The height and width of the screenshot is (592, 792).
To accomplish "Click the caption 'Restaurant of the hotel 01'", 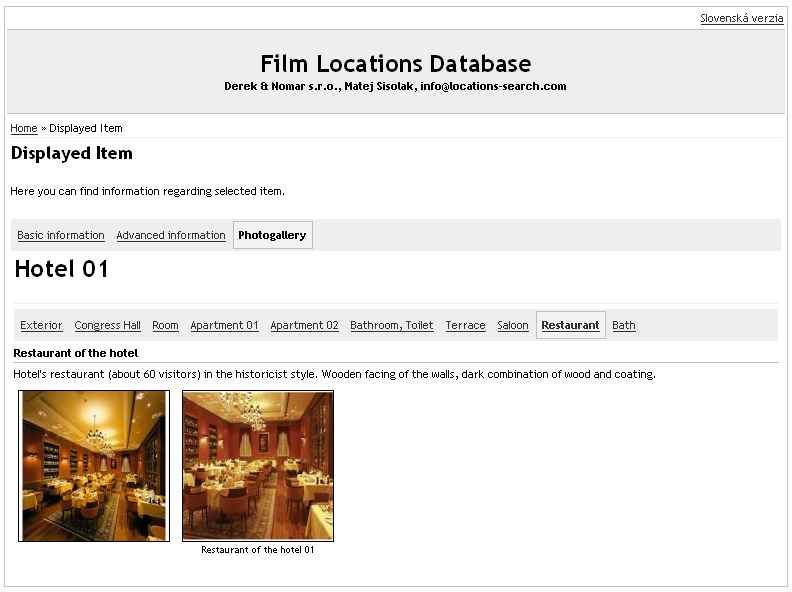I will [x=258, y=550].
